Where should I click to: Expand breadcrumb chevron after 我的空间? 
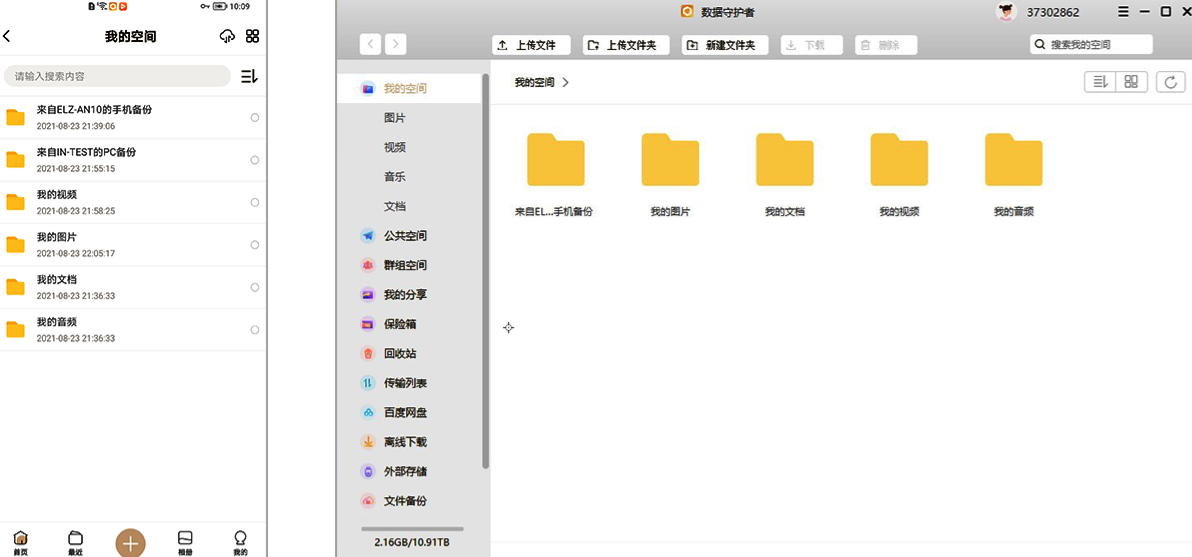566,82
